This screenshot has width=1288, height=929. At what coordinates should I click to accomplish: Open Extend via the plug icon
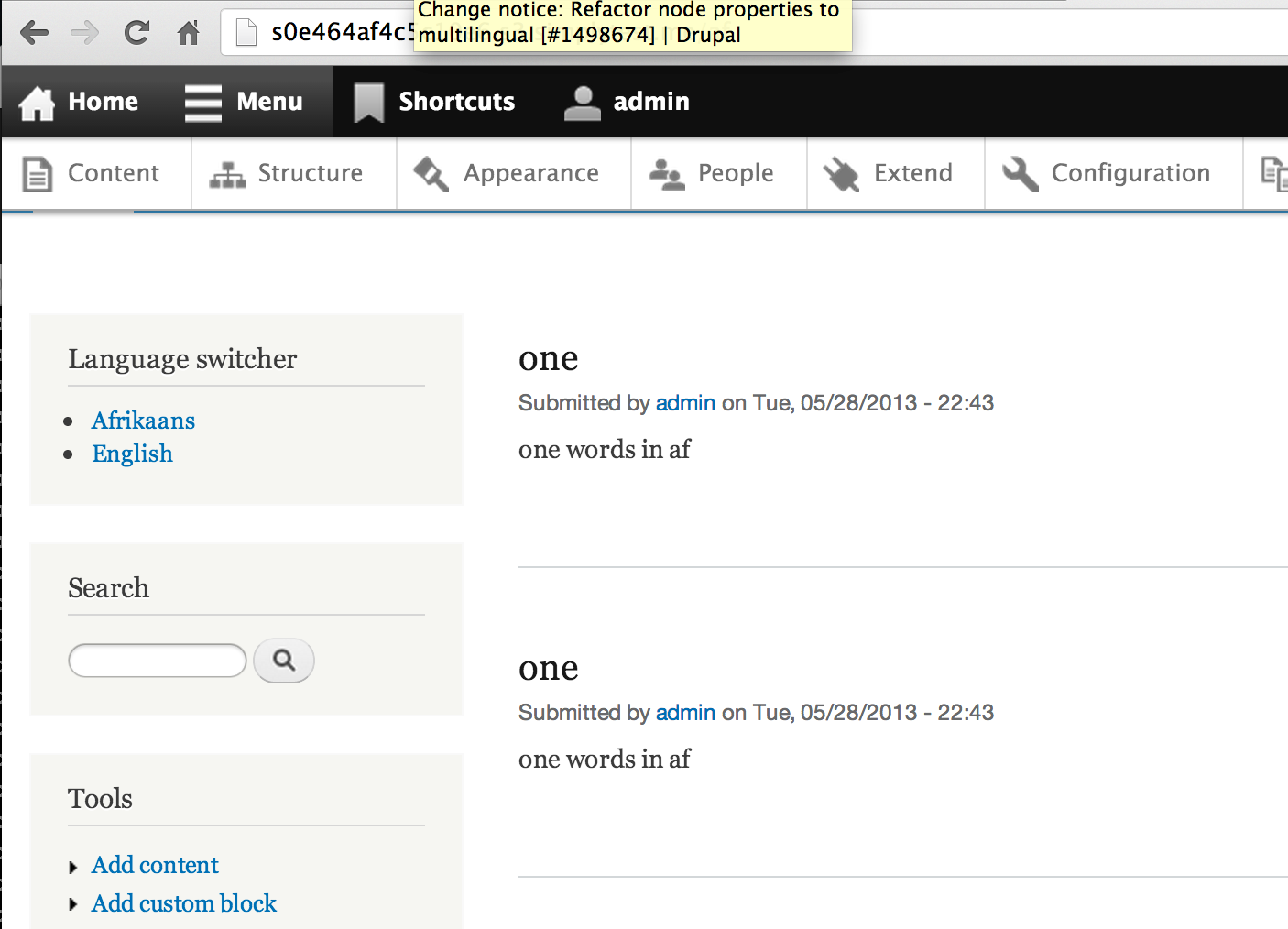[x=842, y=173]
